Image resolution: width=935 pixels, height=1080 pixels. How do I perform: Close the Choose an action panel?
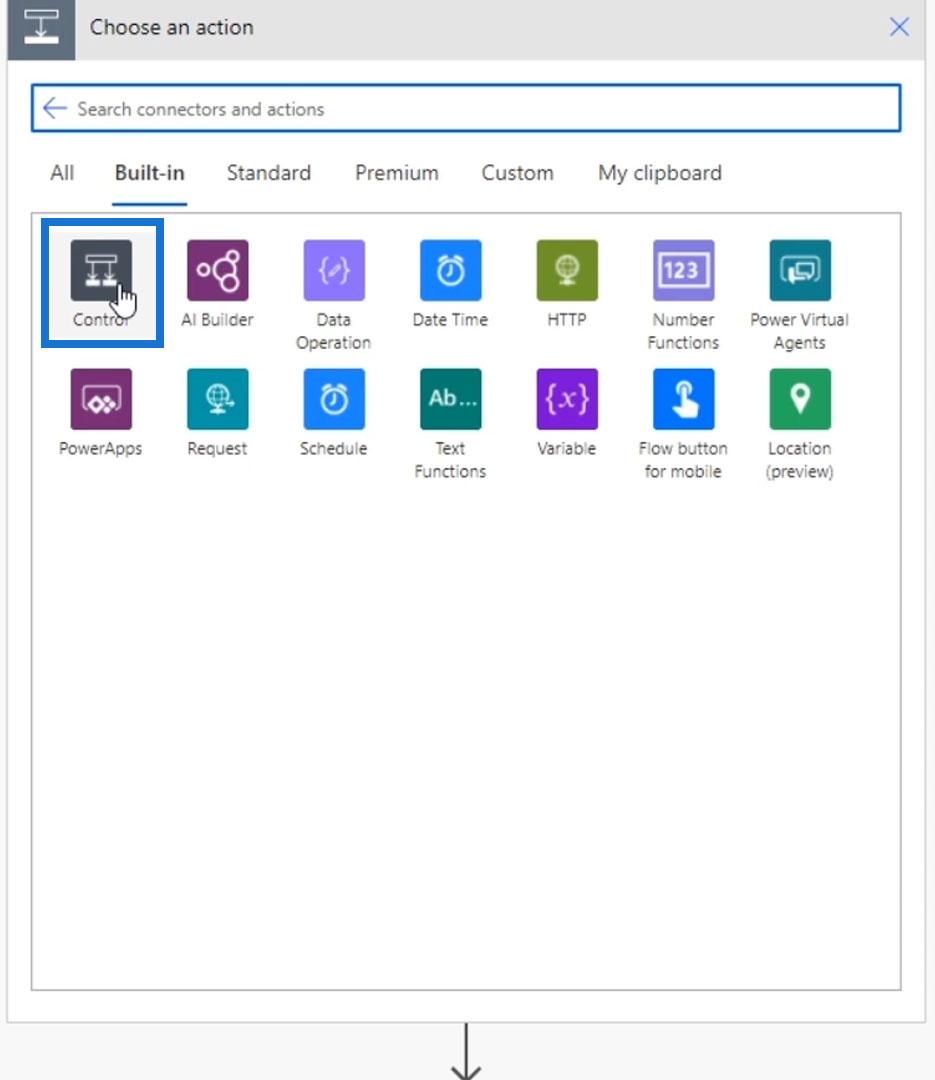(899, 27)
